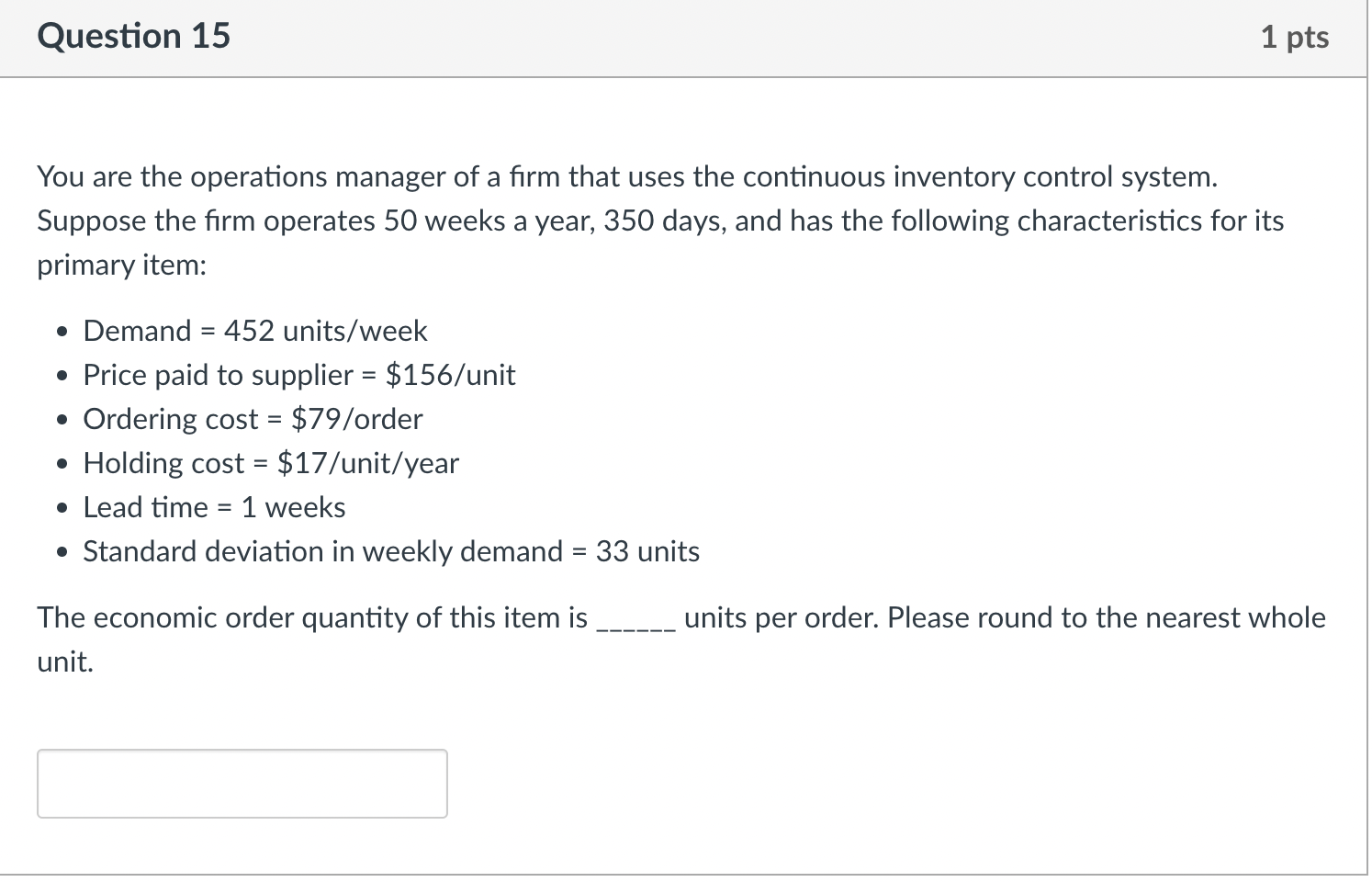This screenshot has height=882, width=1372.
Task: Select the "452 units/week" value
Action: pyautogui.click(x=325, y=331)
